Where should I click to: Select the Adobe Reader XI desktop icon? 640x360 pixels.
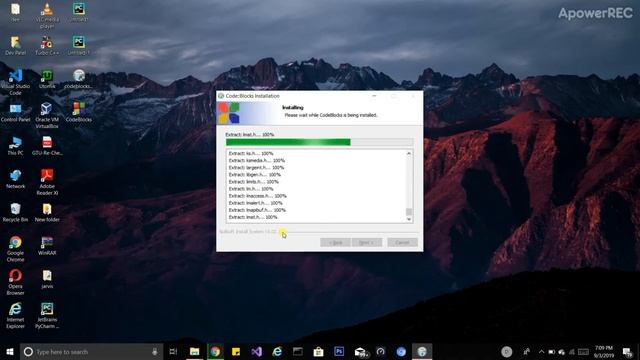click(x=47, y=182)
